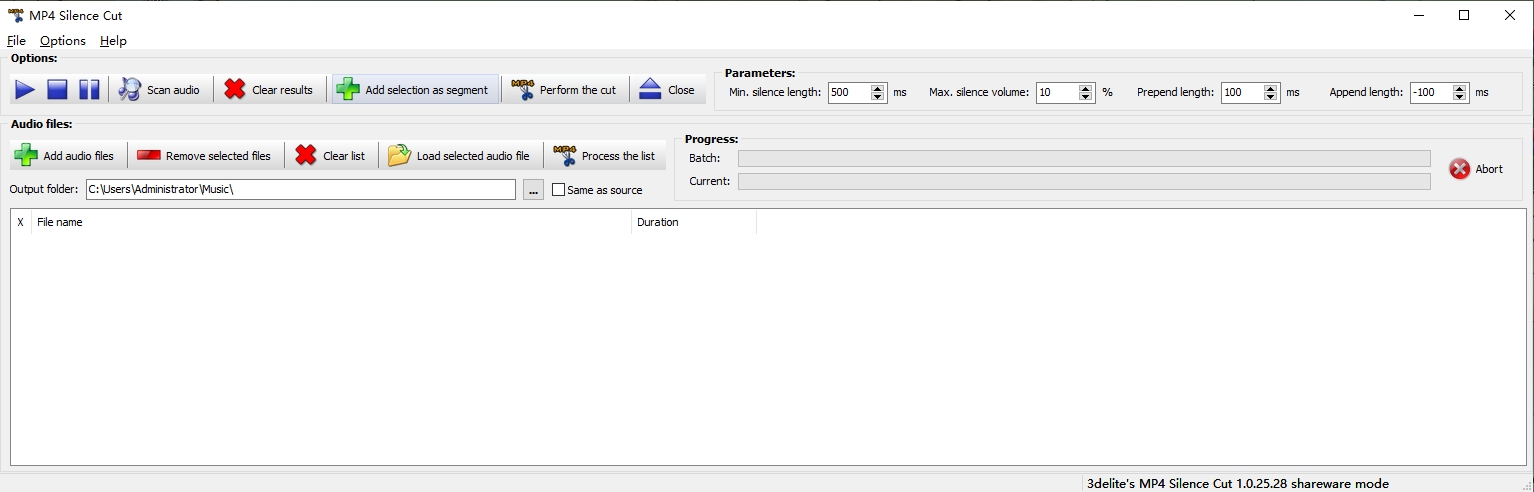1534x492 pixels.
Task: Click the Batch progress bar
Action: pyautogui.click(x=1084, y=158)
